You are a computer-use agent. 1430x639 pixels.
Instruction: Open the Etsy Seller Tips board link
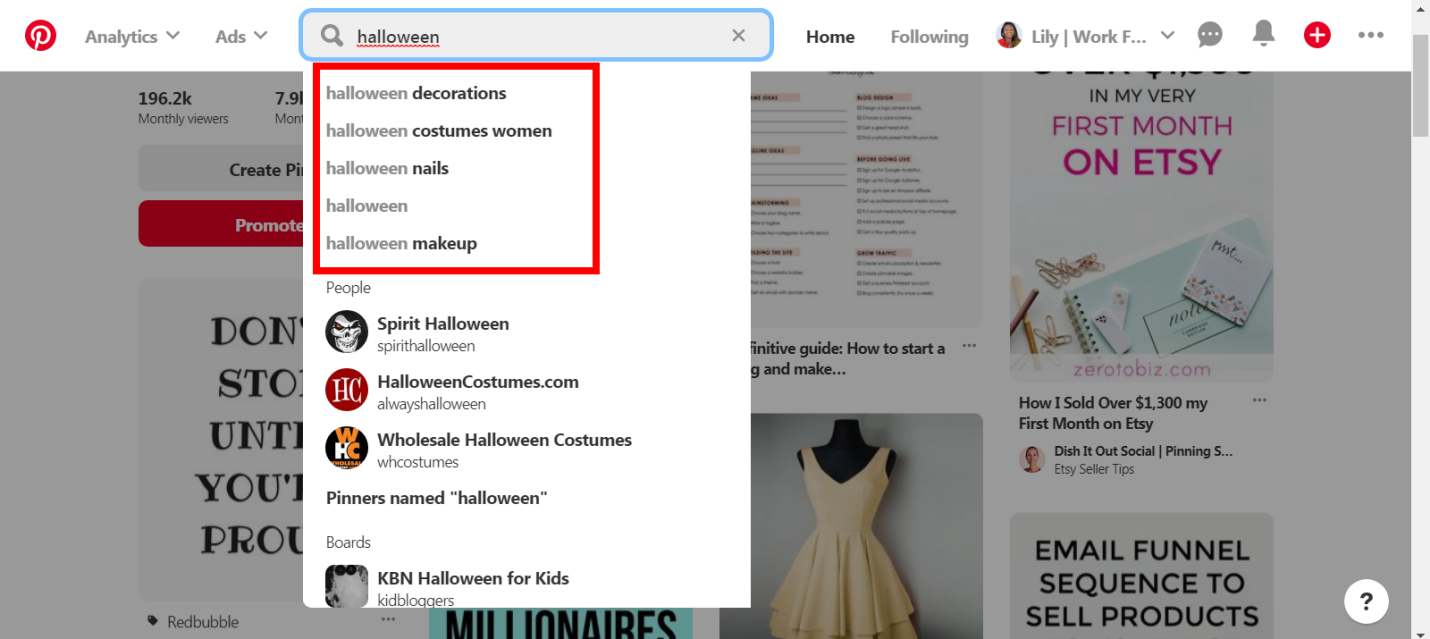coord(1094,469)
